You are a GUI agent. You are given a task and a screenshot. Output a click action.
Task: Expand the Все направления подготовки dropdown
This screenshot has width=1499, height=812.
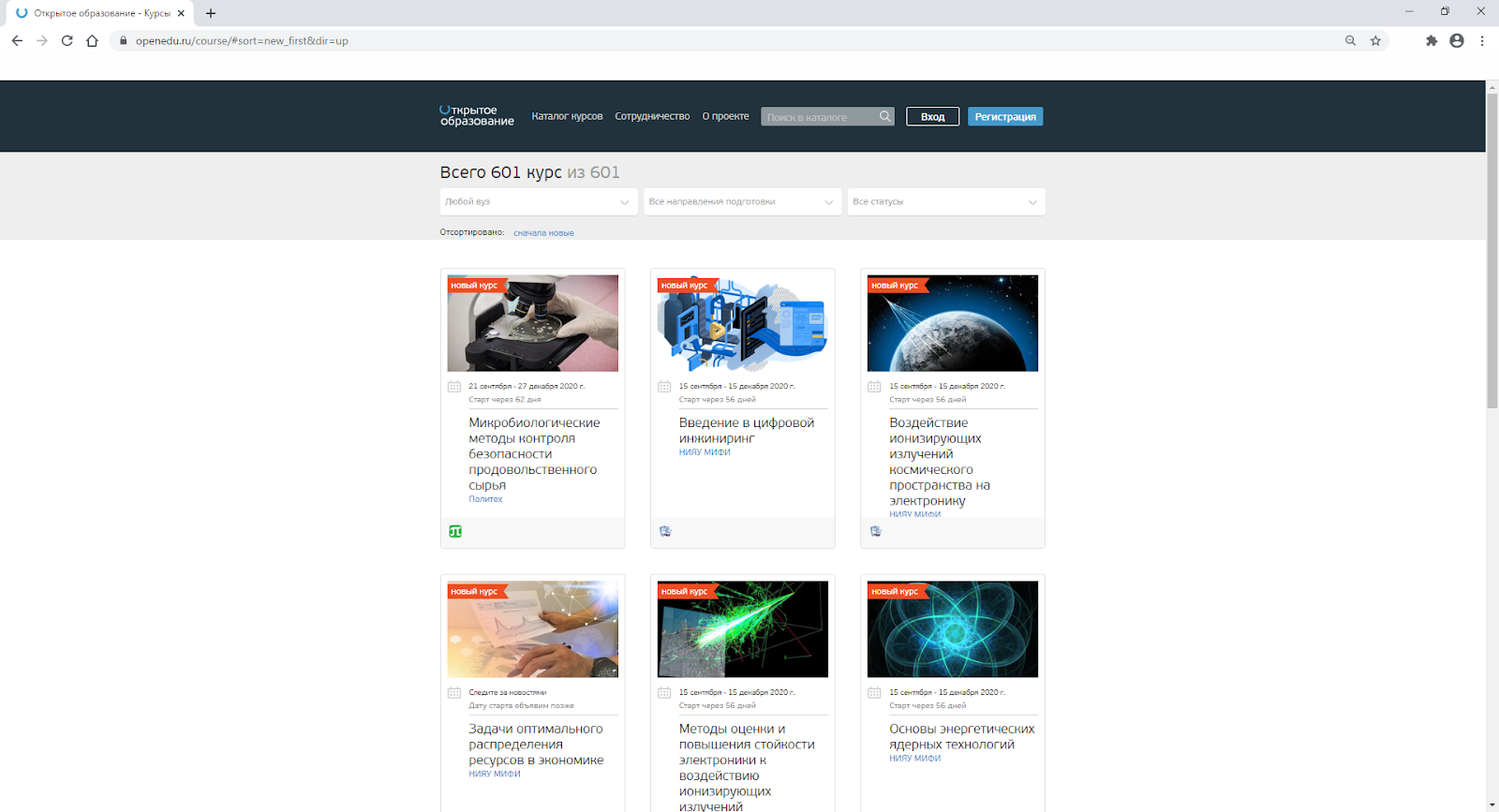[741, 201]
